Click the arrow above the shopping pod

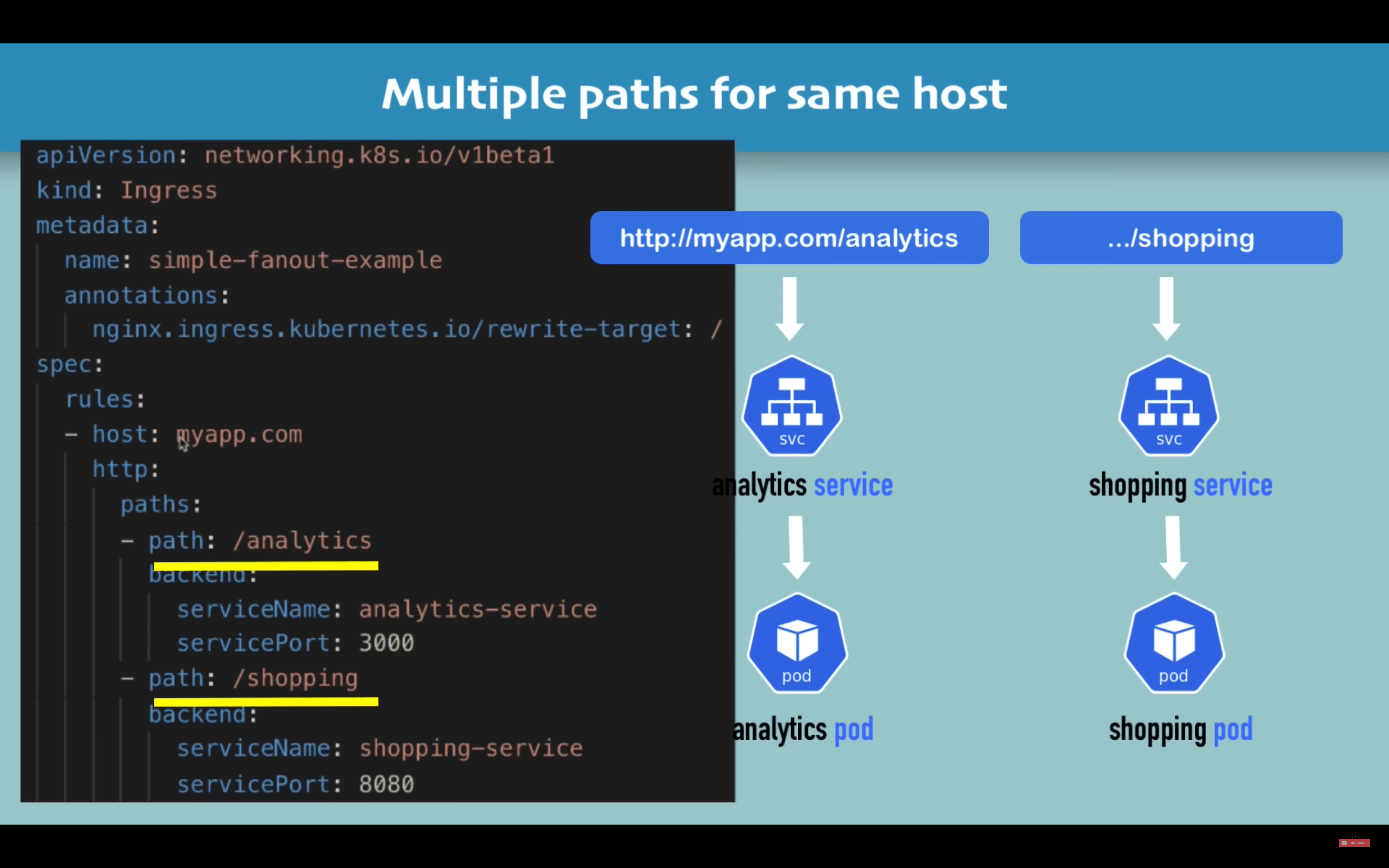coord(1173,547)
